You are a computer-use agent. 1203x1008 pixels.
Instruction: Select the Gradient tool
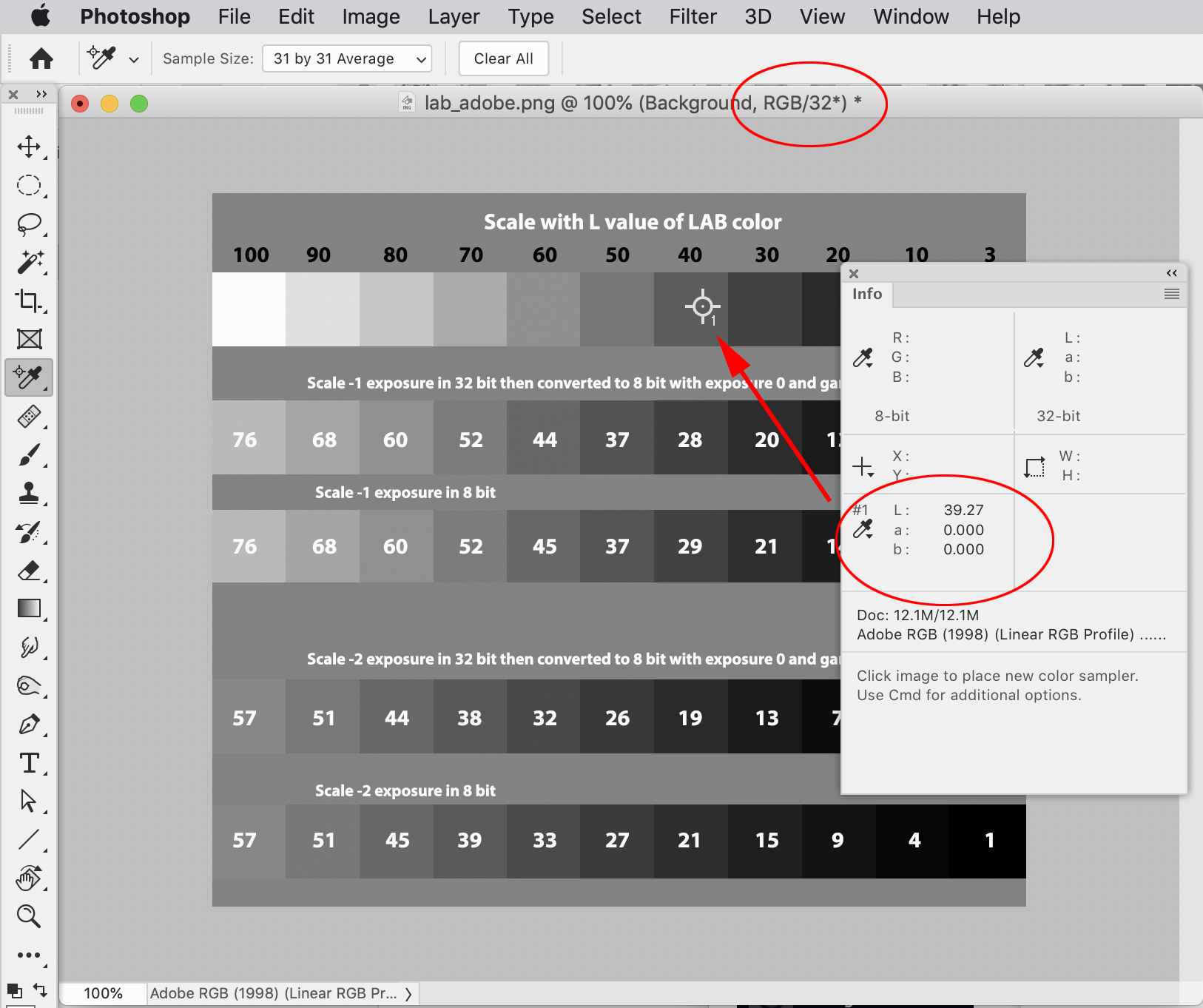(29, 608)
